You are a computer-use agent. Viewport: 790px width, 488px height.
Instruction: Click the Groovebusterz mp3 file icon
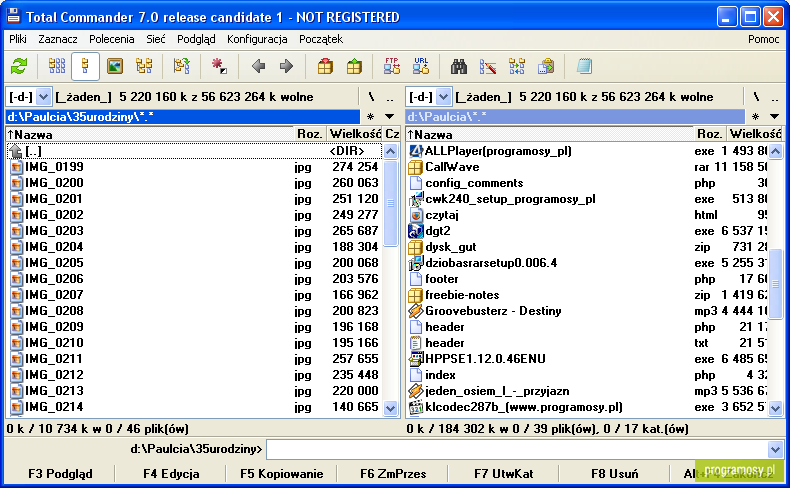(415, 311)
